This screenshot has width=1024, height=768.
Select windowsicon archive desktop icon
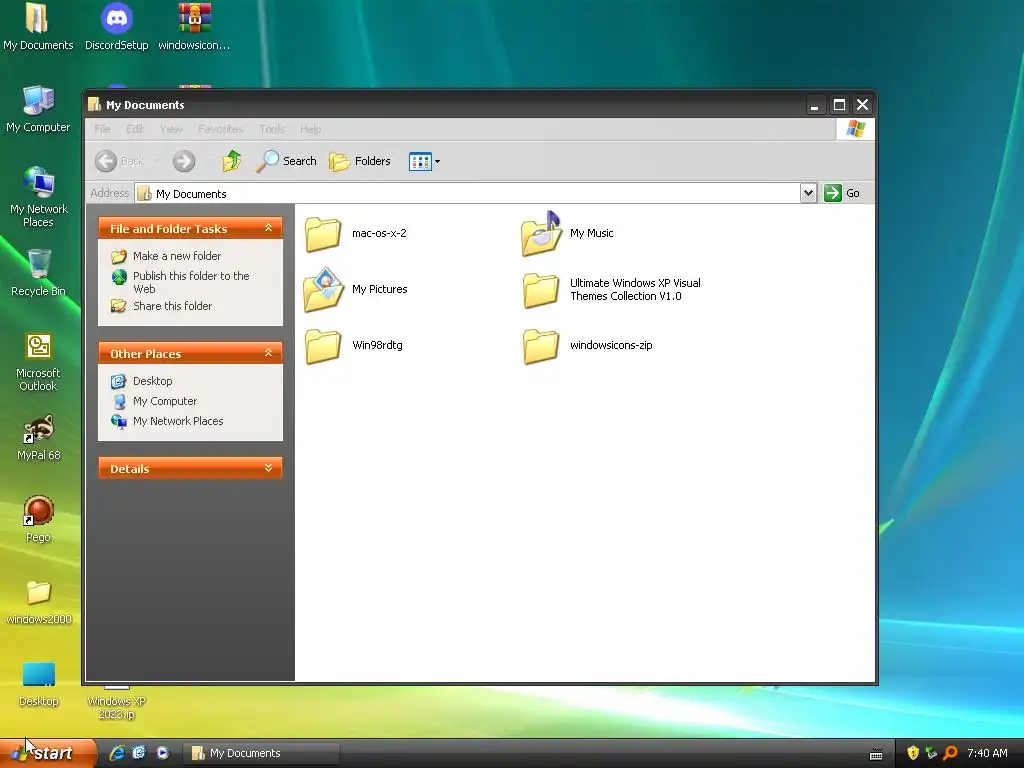tap(194, 26)
